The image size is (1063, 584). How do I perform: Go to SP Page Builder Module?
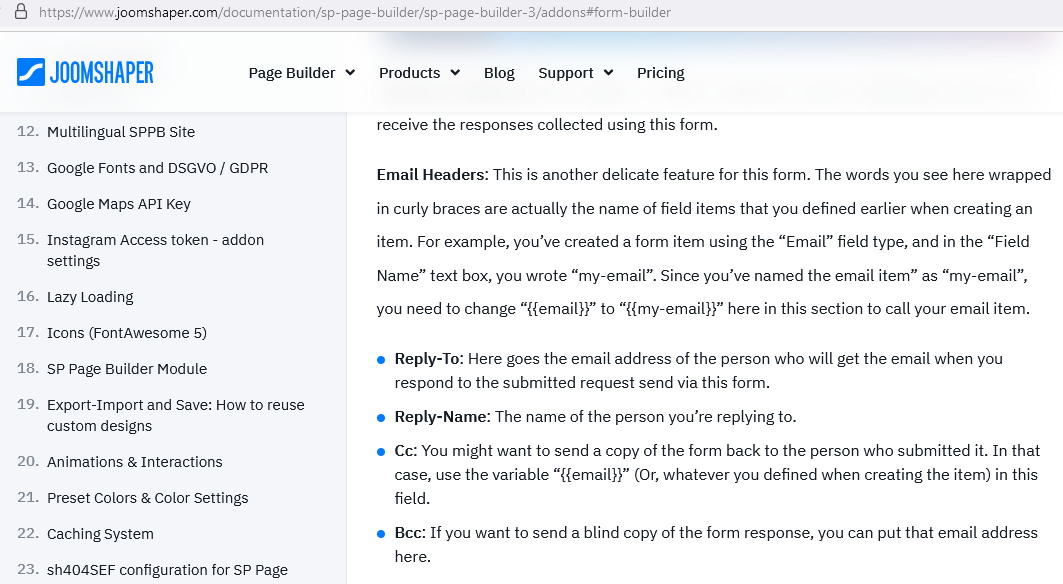pos(127,369)
